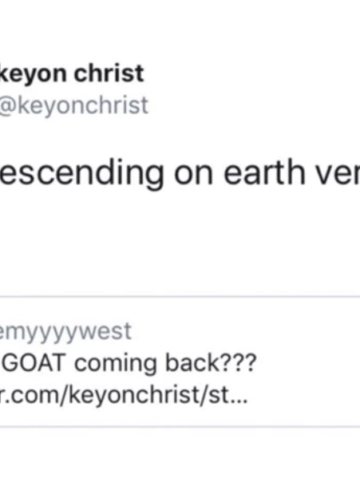Select the tweet text mentioning earth

click(180, 173)
